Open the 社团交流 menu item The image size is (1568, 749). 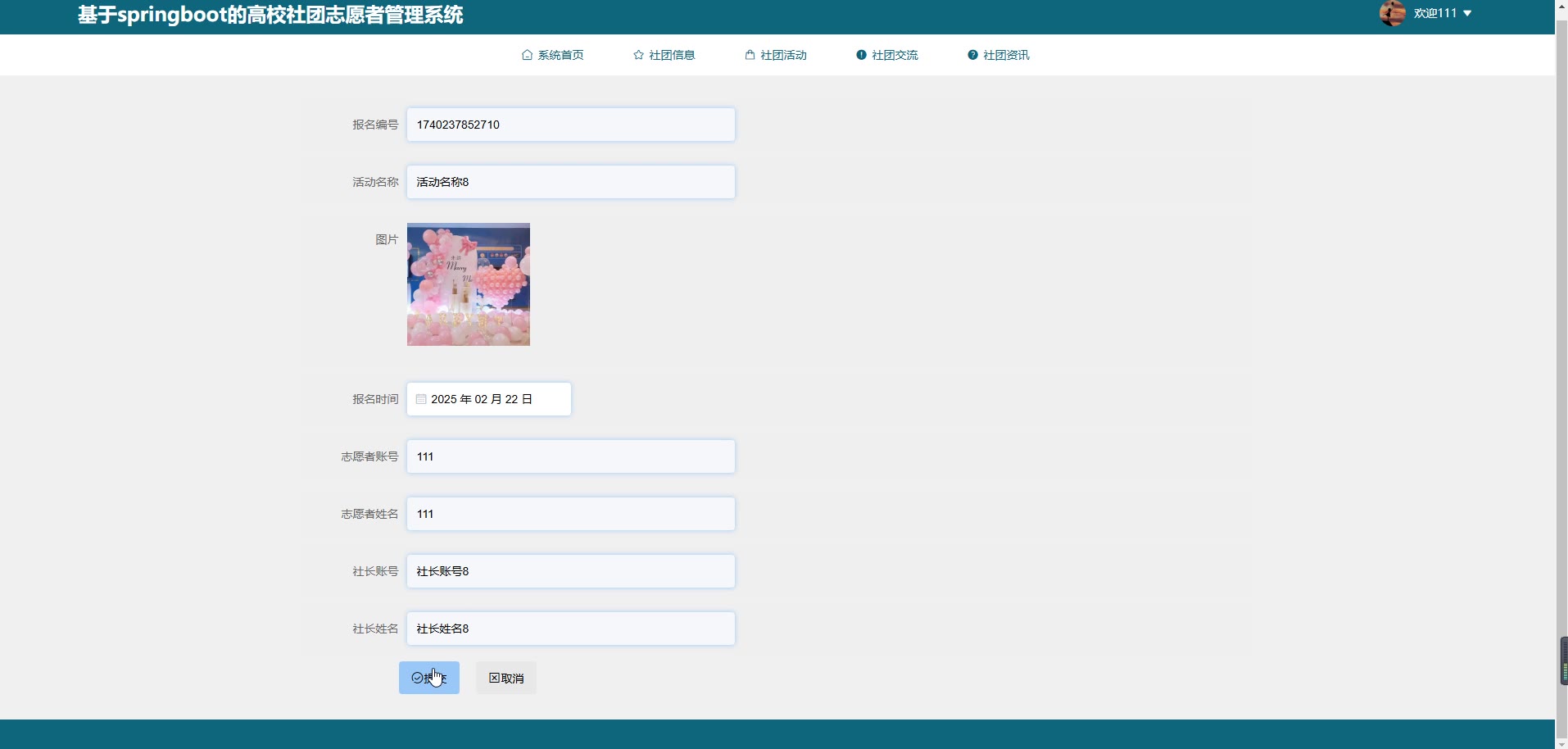887,55
